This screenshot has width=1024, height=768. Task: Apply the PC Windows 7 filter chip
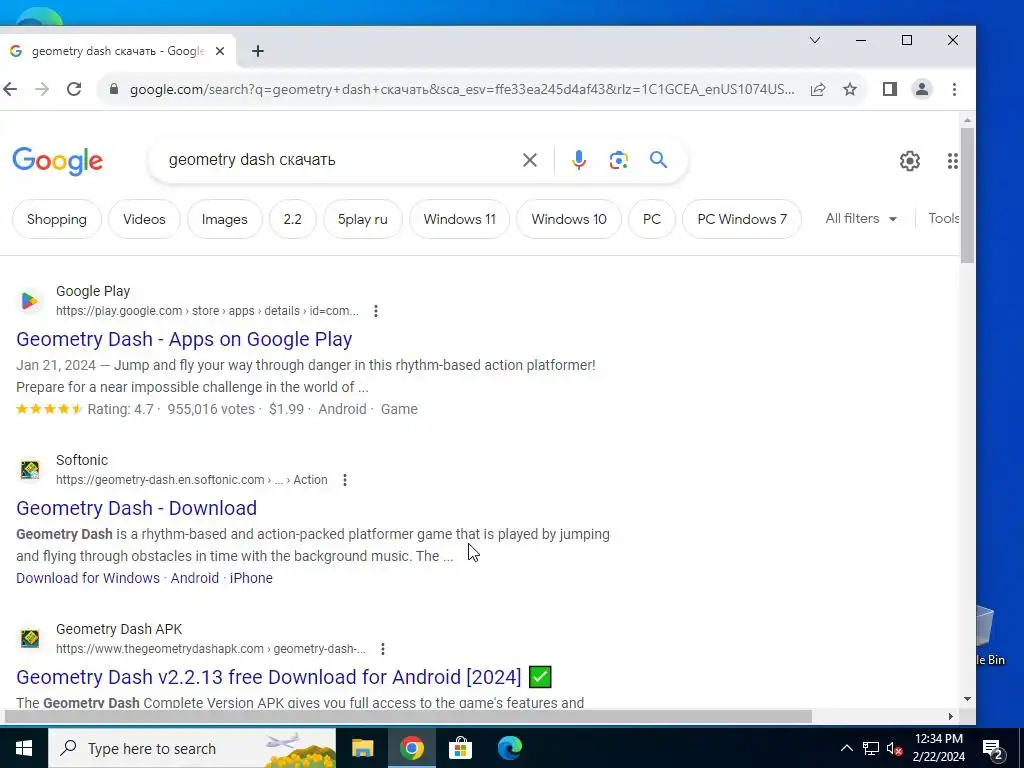(742, 219)
